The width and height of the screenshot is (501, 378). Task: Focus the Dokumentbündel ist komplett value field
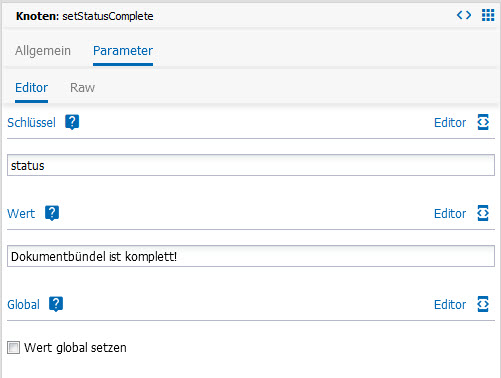251,256
